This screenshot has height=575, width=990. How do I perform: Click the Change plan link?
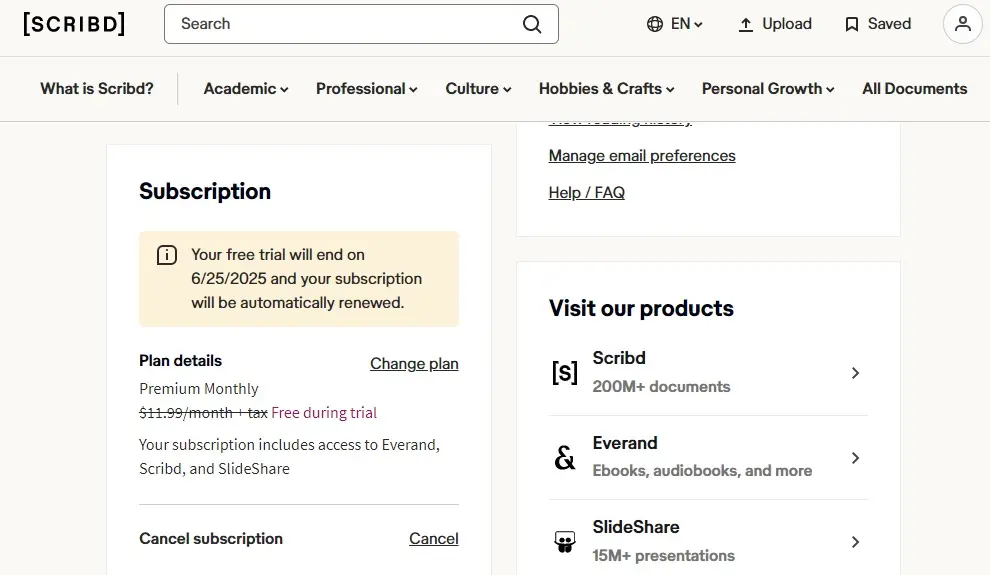pyautogui.click(x=414, y=364)
